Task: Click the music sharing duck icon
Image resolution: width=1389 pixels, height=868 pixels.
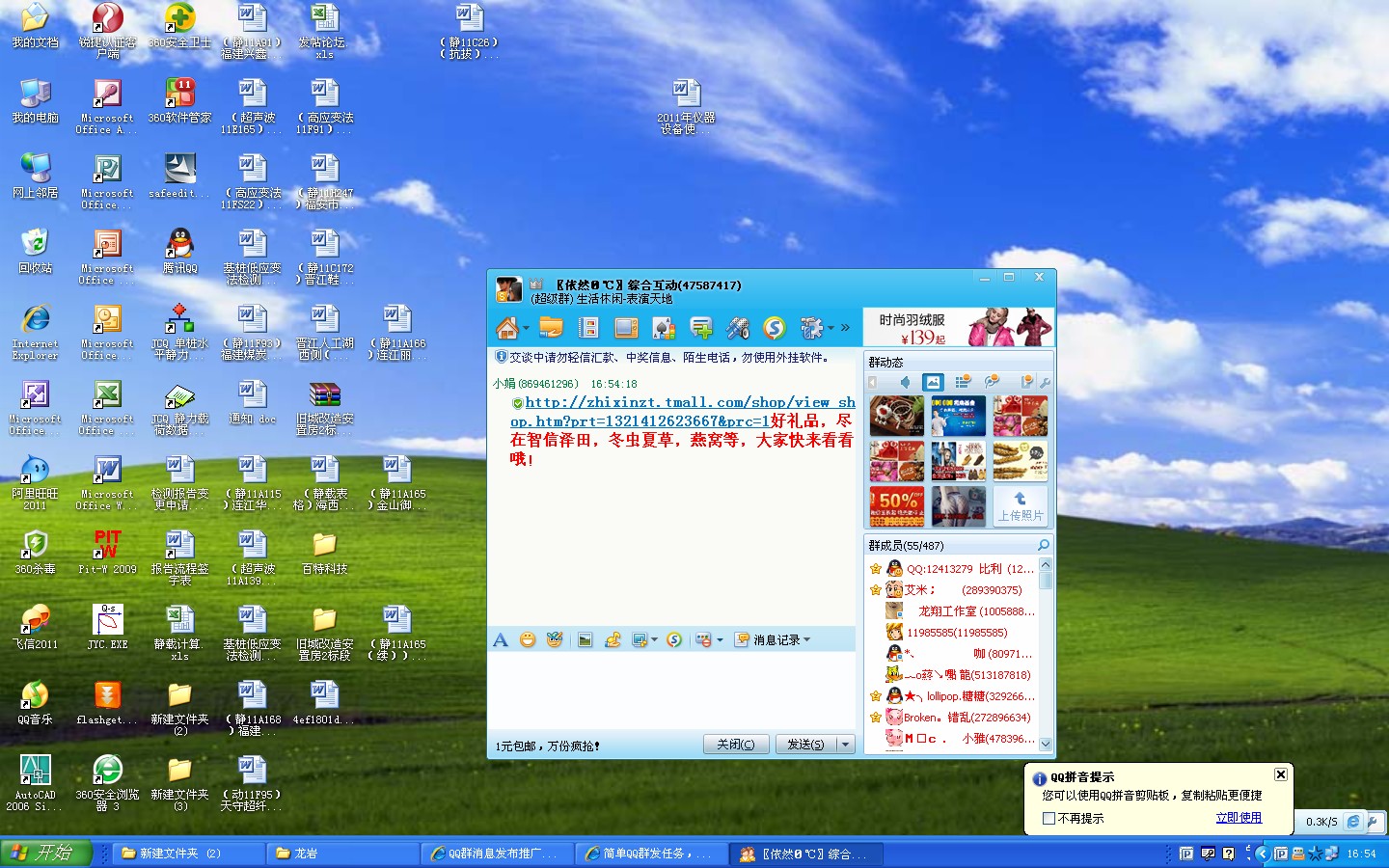Action: point(612,639)
